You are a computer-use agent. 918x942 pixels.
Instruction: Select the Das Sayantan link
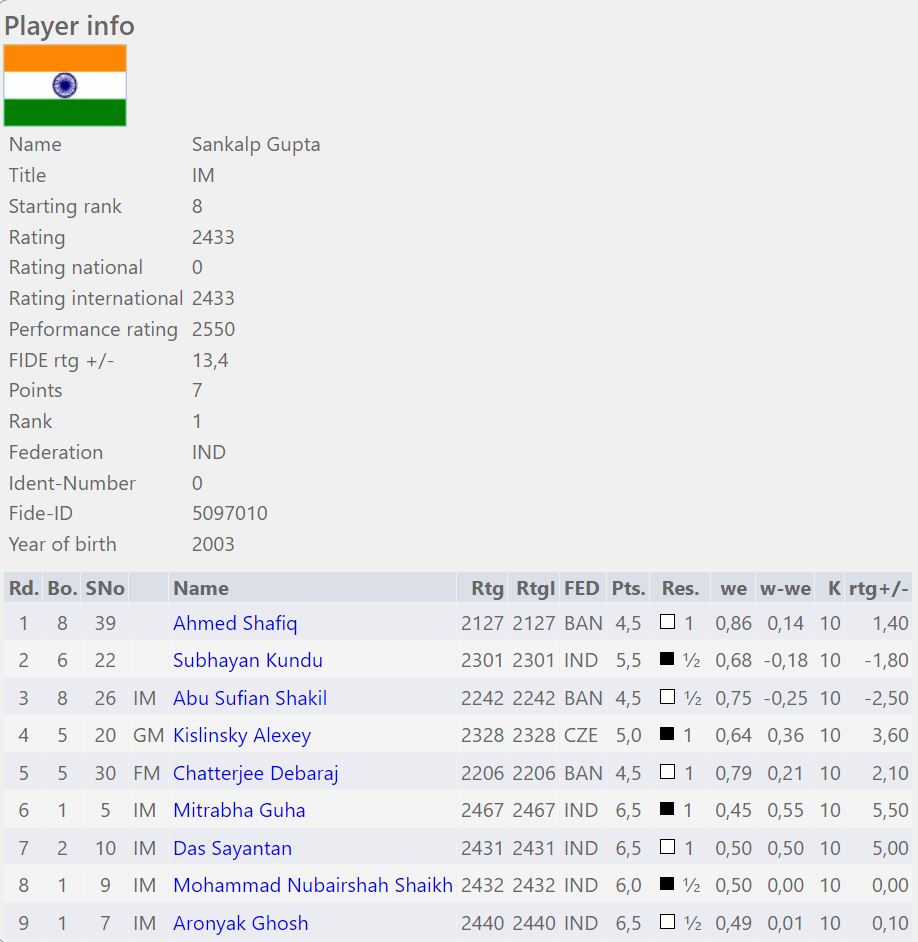point(232,848)
